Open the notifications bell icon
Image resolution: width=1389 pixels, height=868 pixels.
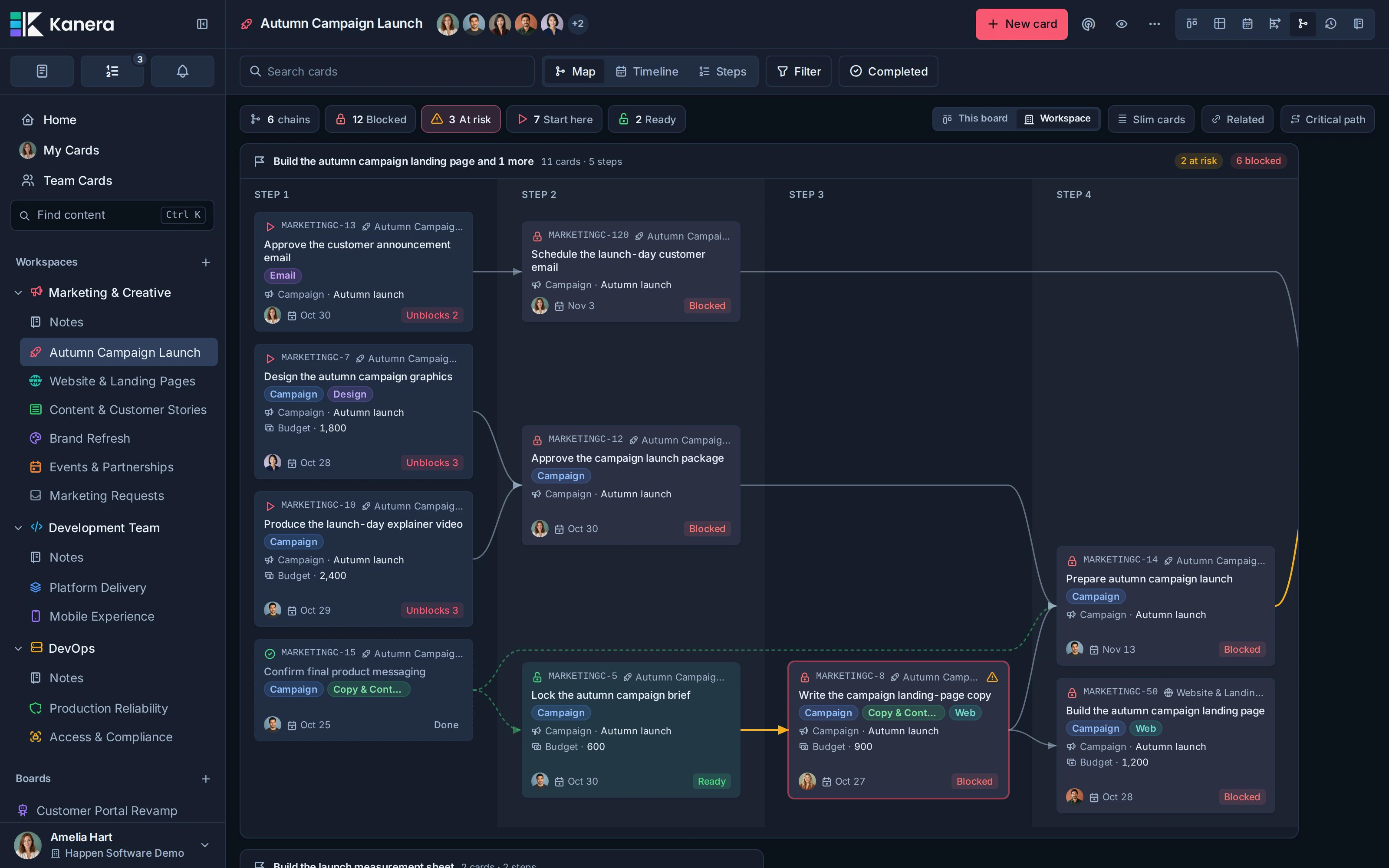(x=182, y=71)
